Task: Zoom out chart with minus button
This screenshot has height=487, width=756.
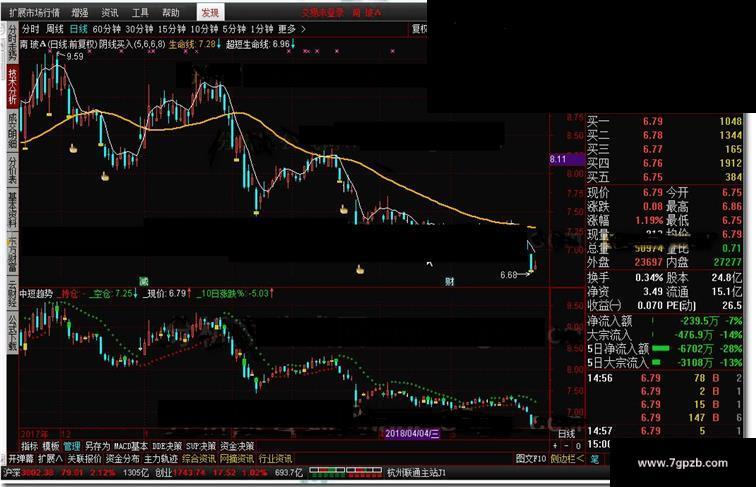Action: pyautogui.click(x=567, y=446)
